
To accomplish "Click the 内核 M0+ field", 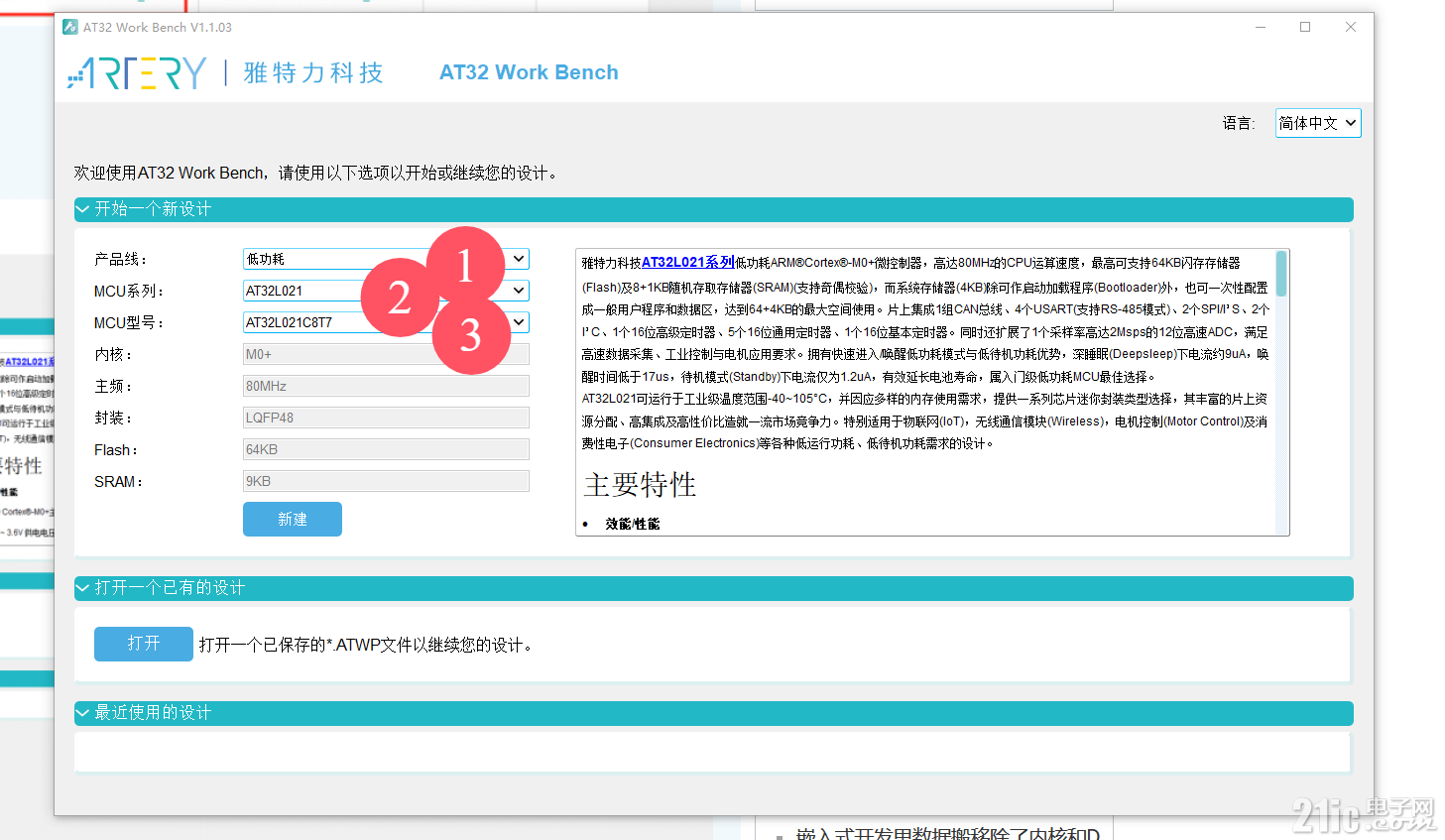I will coord(386,354).
